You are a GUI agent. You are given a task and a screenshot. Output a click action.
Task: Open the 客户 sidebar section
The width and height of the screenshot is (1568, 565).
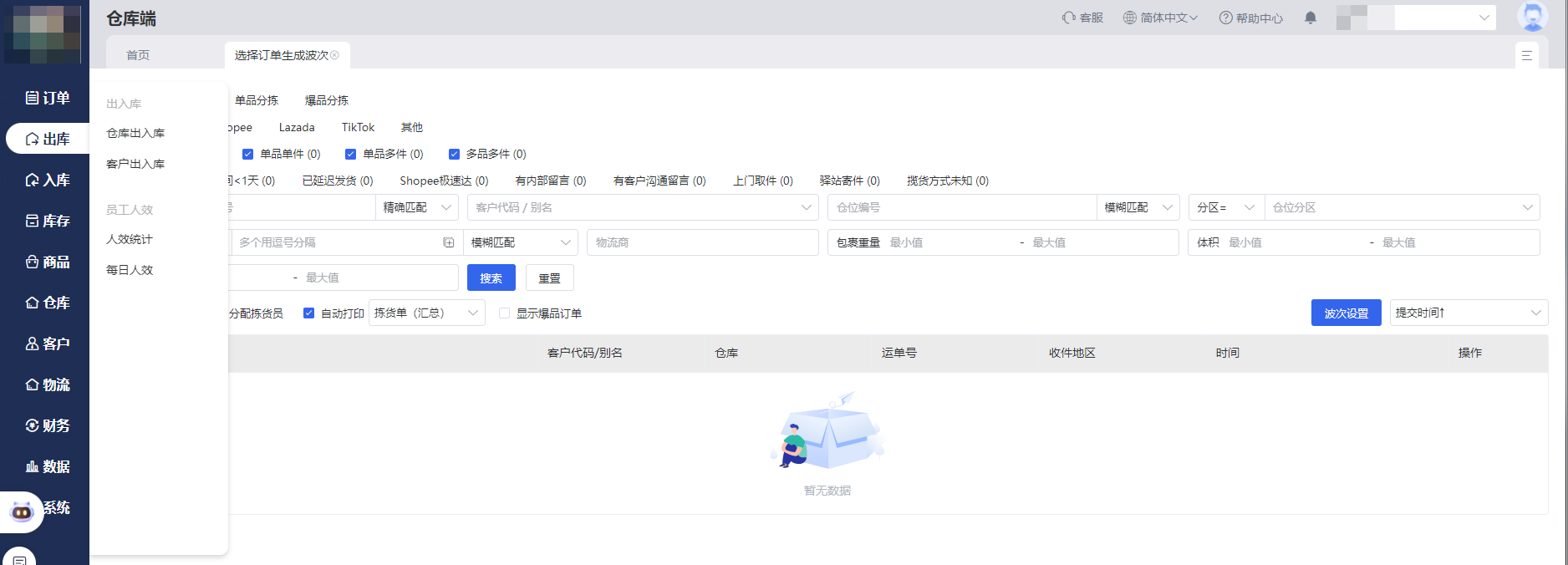tap(47, 344)
